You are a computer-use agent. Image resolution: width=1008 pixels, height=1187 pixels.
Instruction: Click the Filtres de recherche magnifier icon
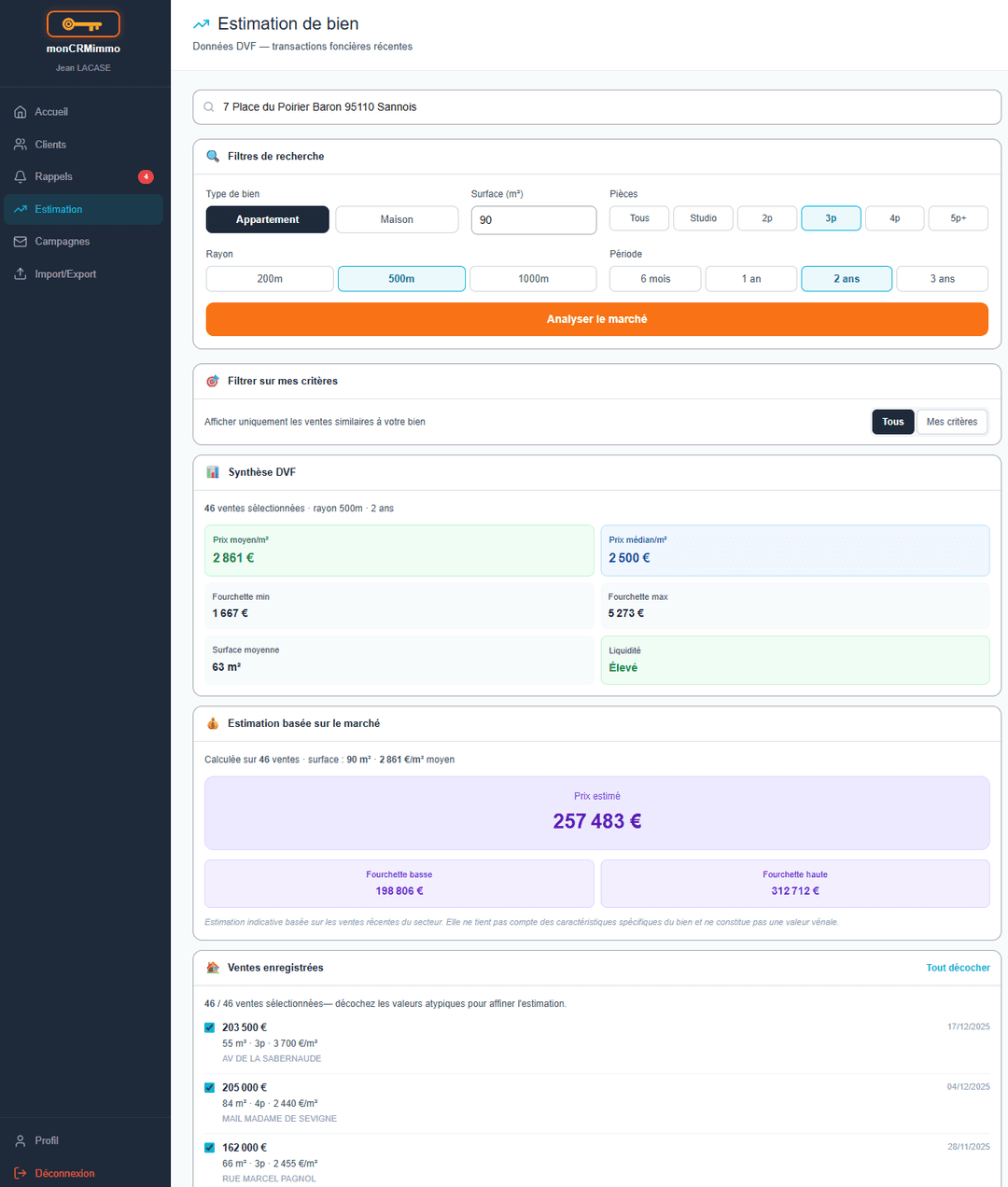213,157
